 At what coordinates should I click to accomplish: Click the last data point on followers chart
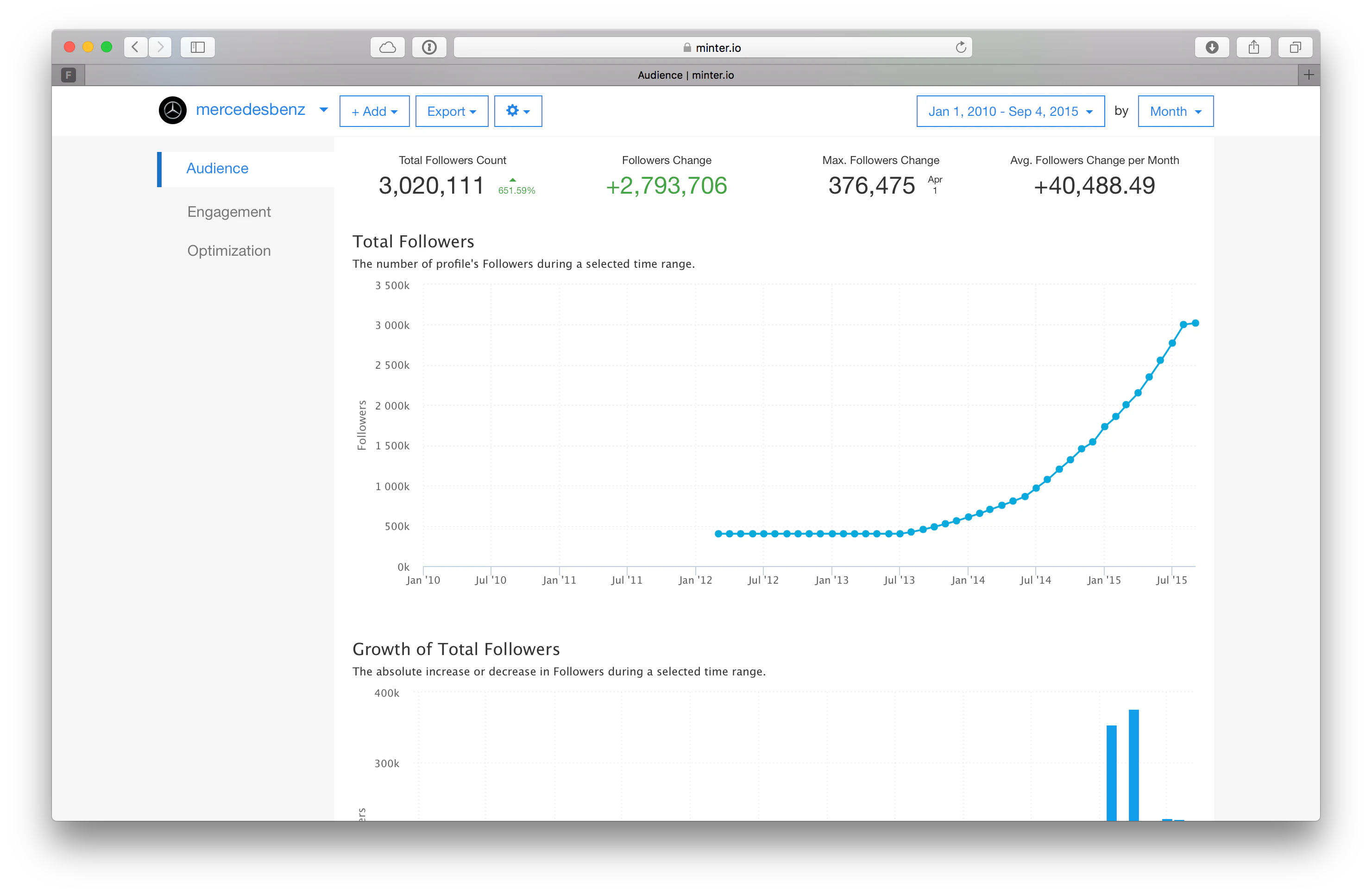[x=1195, y=323]
